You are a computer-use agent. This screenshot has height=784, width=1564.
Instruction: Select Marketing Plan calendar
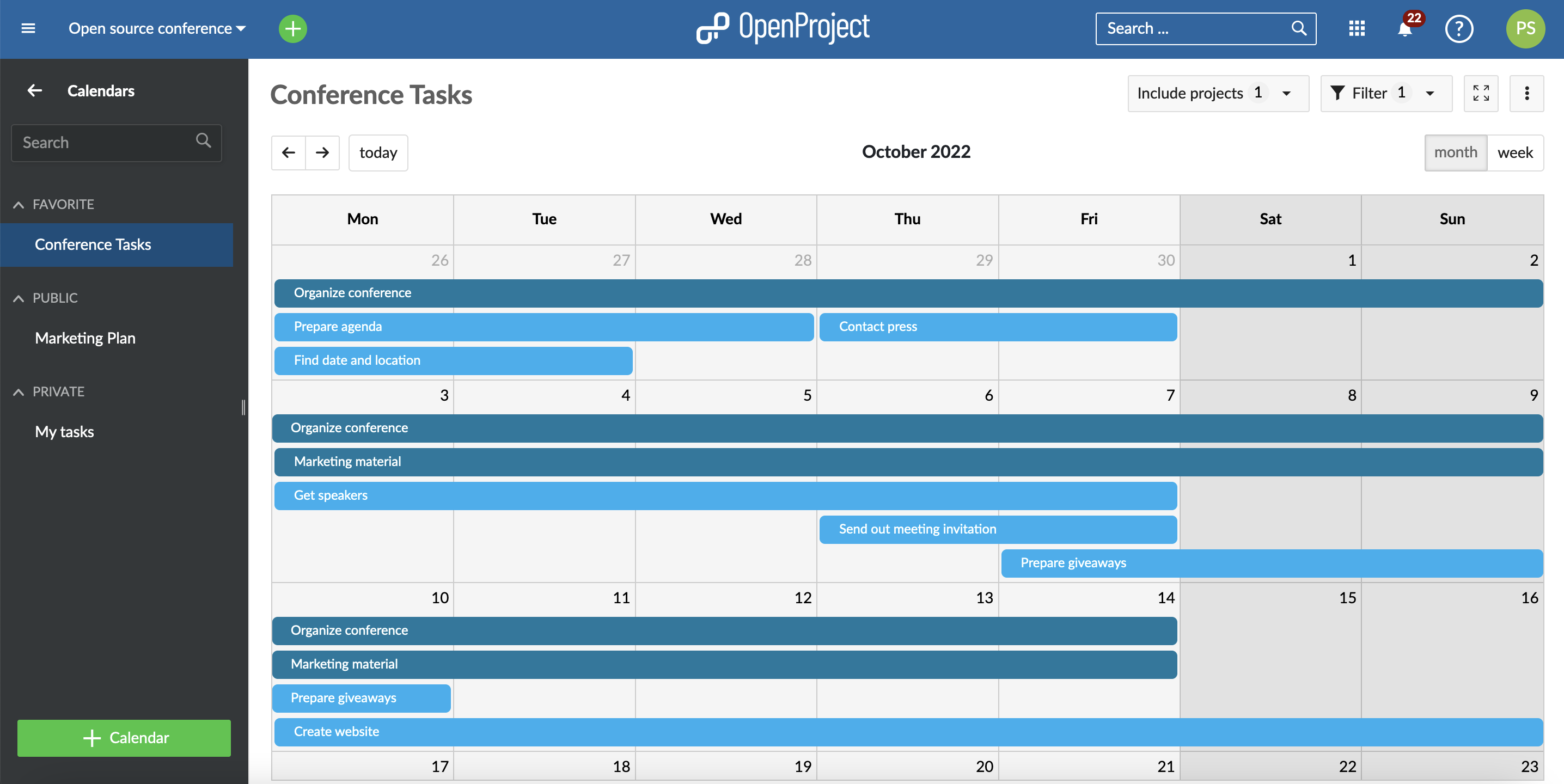click(x=85, y=338)
